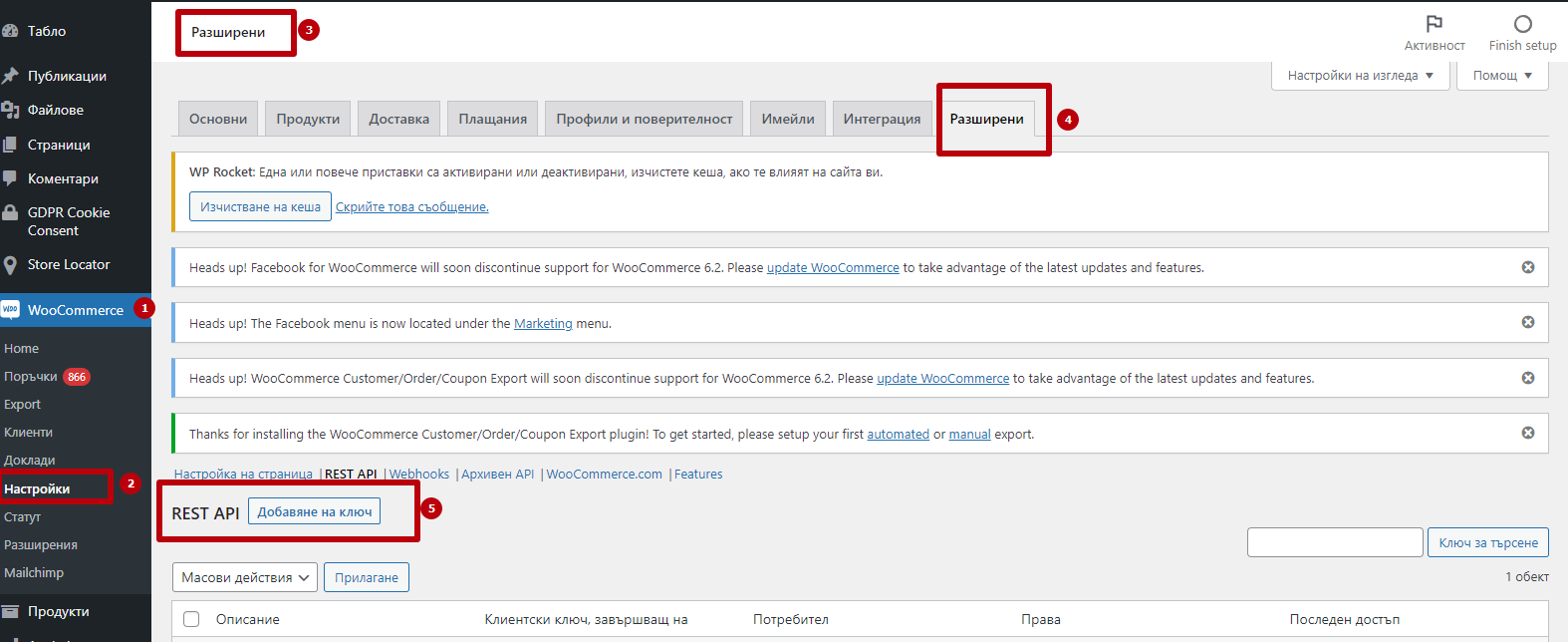Image resolution: width=1568 pixels, height=642 pixels.
Task: Dismiss the Facebook for WooCommerce update notice
Action: pos(1528,267)
